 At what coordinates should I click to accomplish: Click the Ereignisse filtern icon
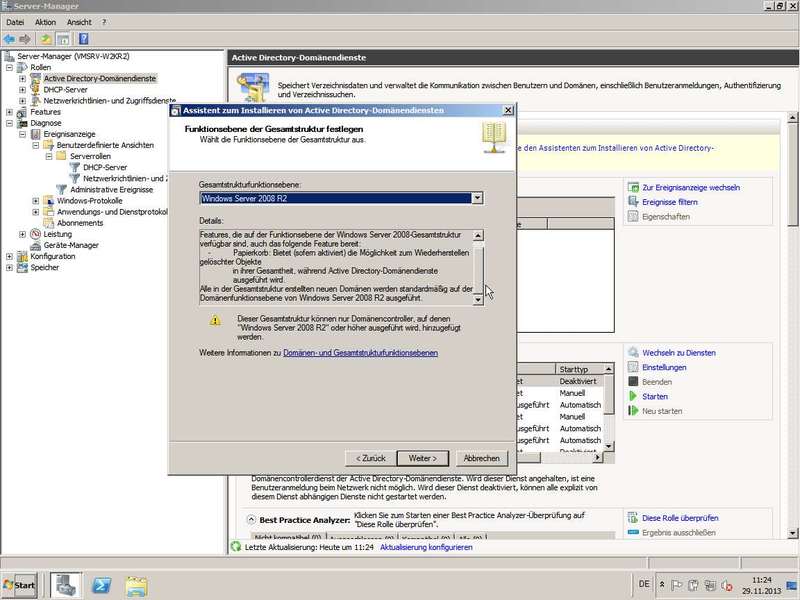point(634,202)
